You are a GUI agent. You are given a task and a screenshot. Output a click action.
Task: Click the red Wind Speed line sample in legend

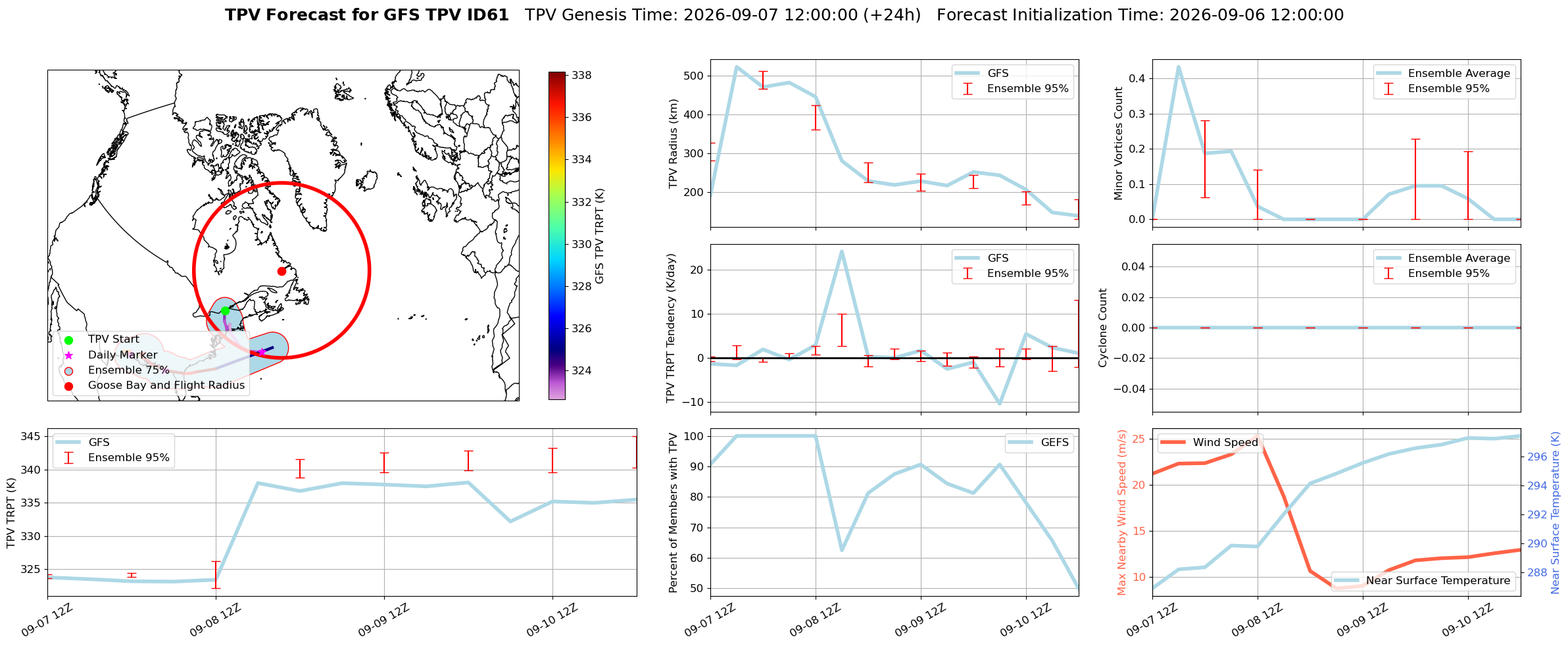[1173, 443]
